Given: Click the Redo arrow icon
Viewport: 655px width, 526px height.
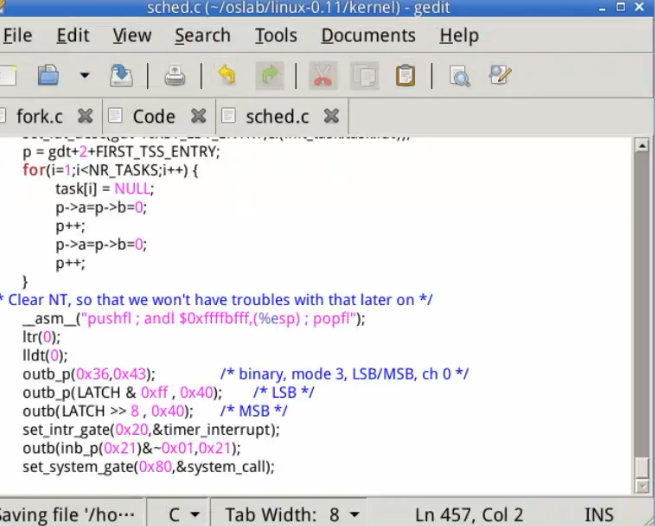Looking at the screenshot, I should pos(269,76).
